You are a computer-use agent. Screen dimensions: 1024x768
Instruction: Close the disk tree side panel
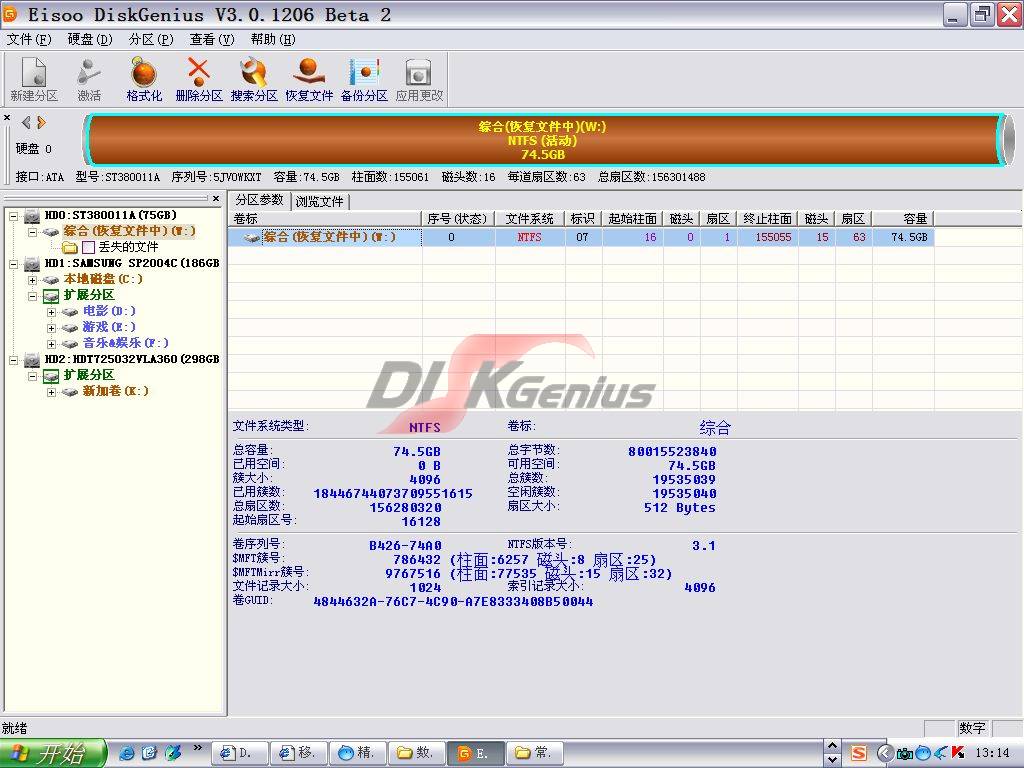216,199
